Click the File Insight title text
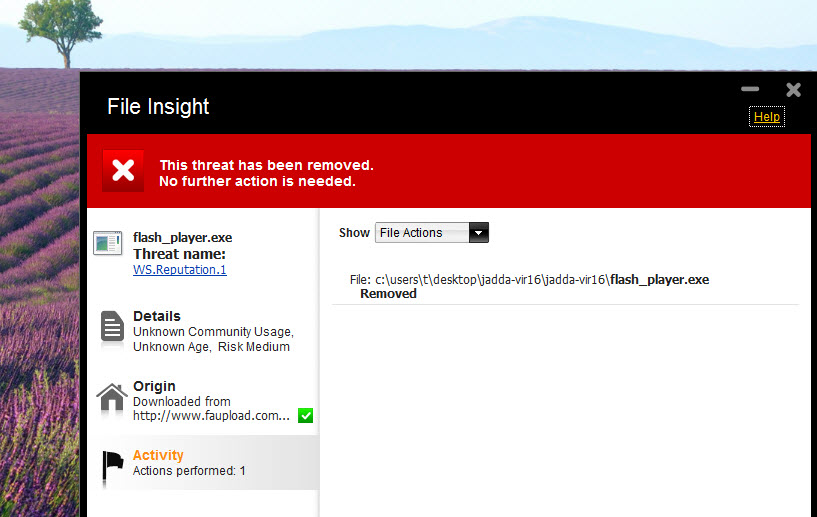The height and width of the screenshot is (517, 817). (158, 106)
